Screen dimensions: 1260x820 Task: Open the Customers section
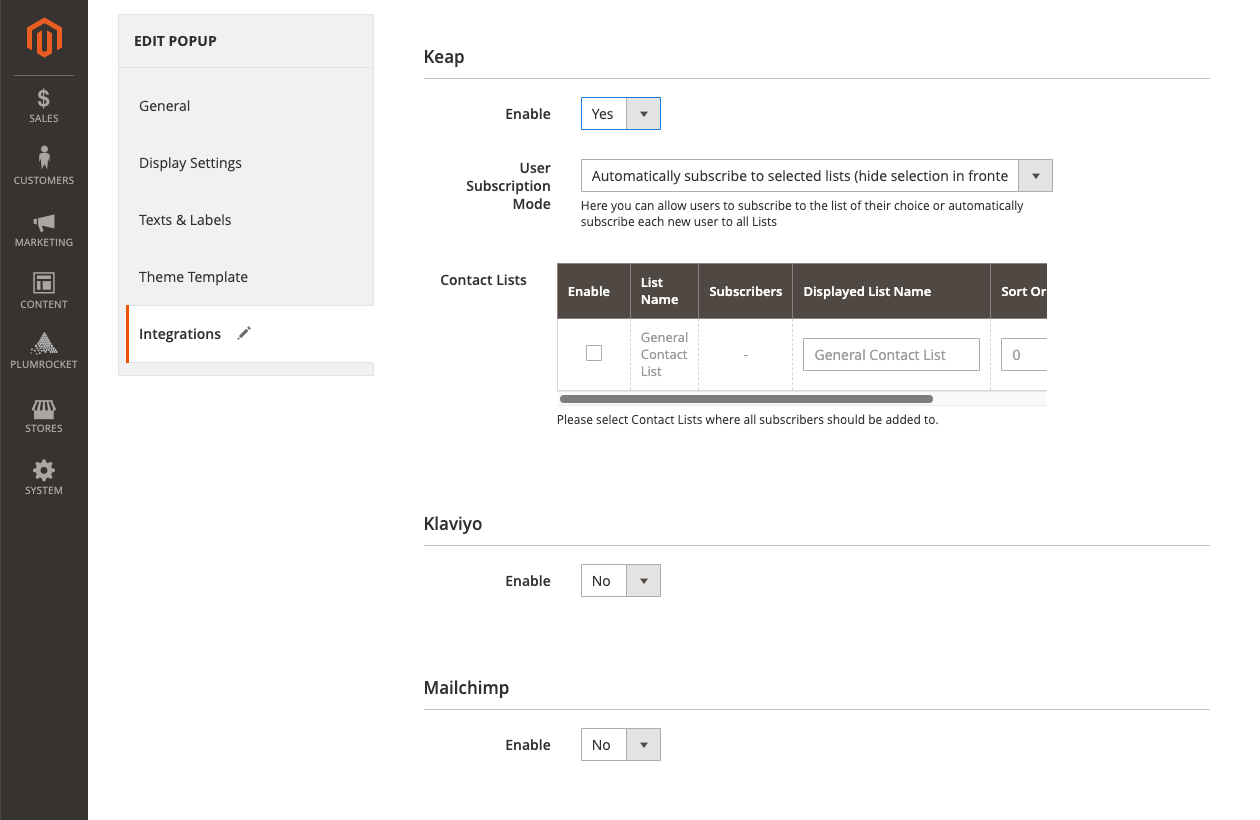pyautogui.click(x=43, y=165)
